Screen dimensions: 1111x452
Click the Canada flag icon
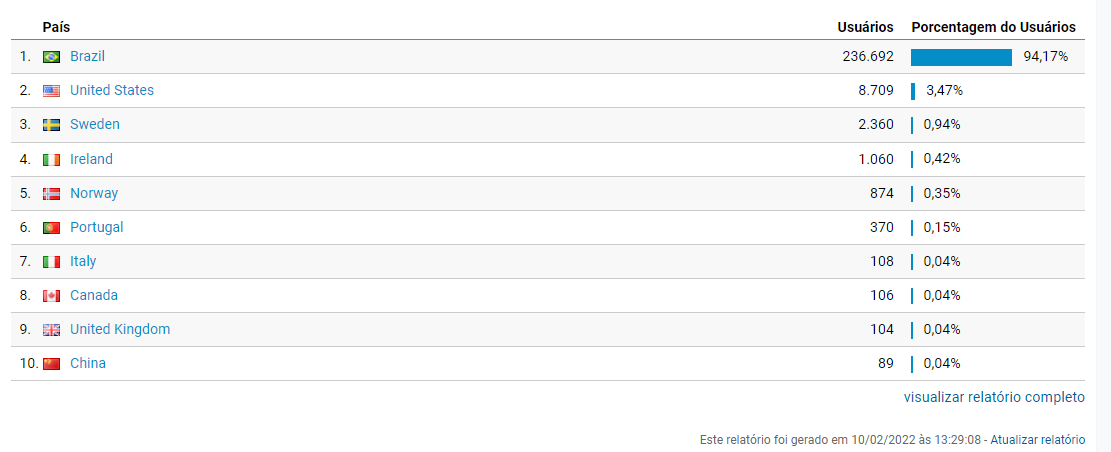(x=51, y=295)
